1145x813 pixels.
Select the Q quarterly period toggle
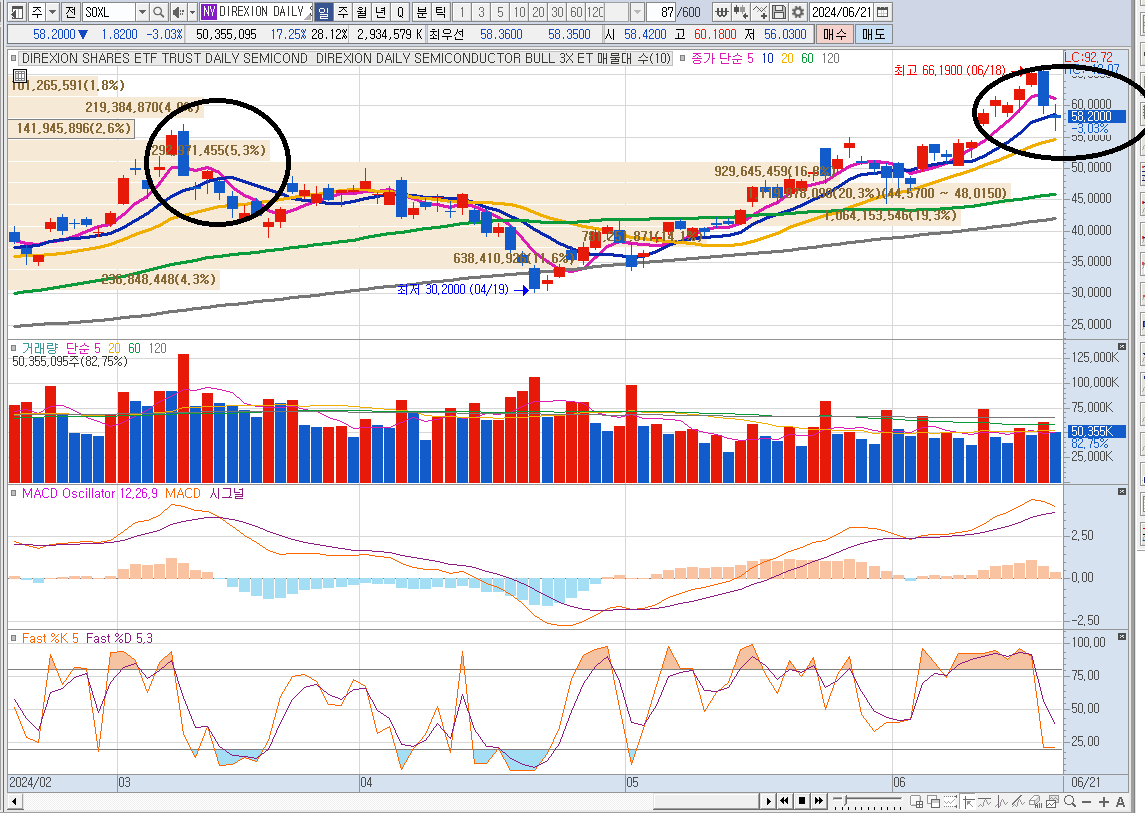point(400,12)
